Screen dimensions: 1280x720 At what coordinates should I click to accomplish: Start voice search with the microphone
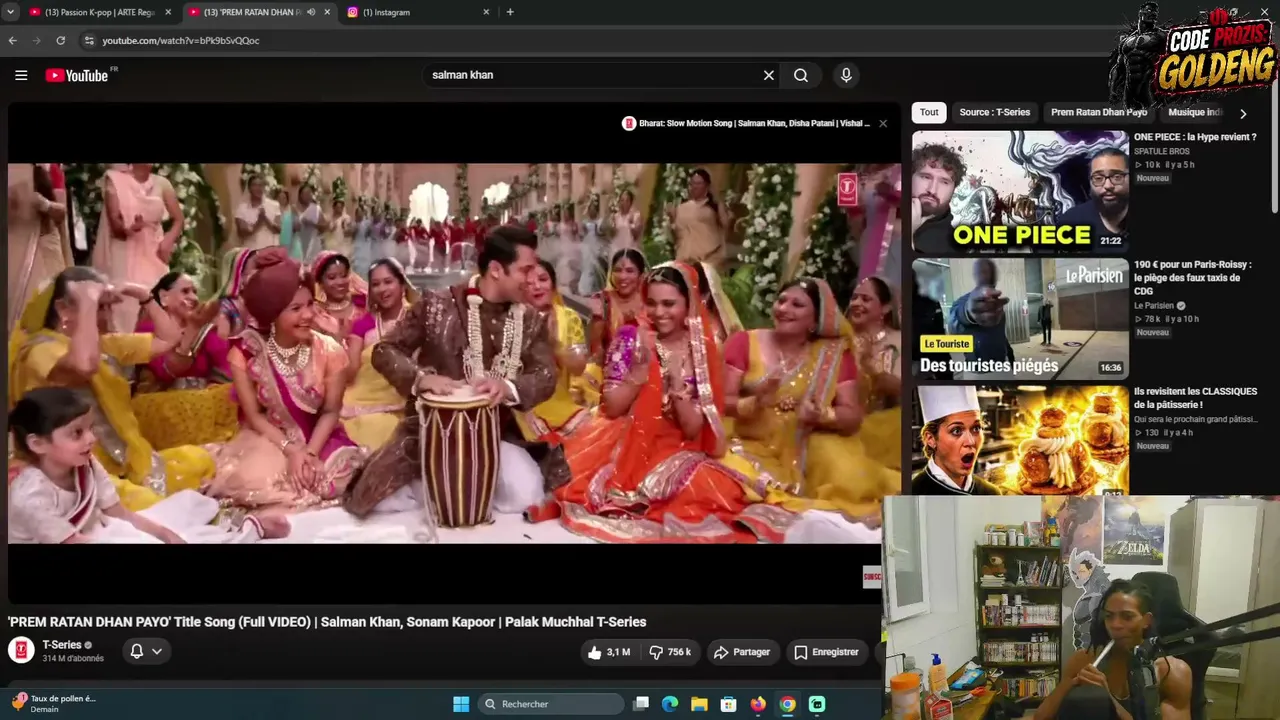click(846, 75)
